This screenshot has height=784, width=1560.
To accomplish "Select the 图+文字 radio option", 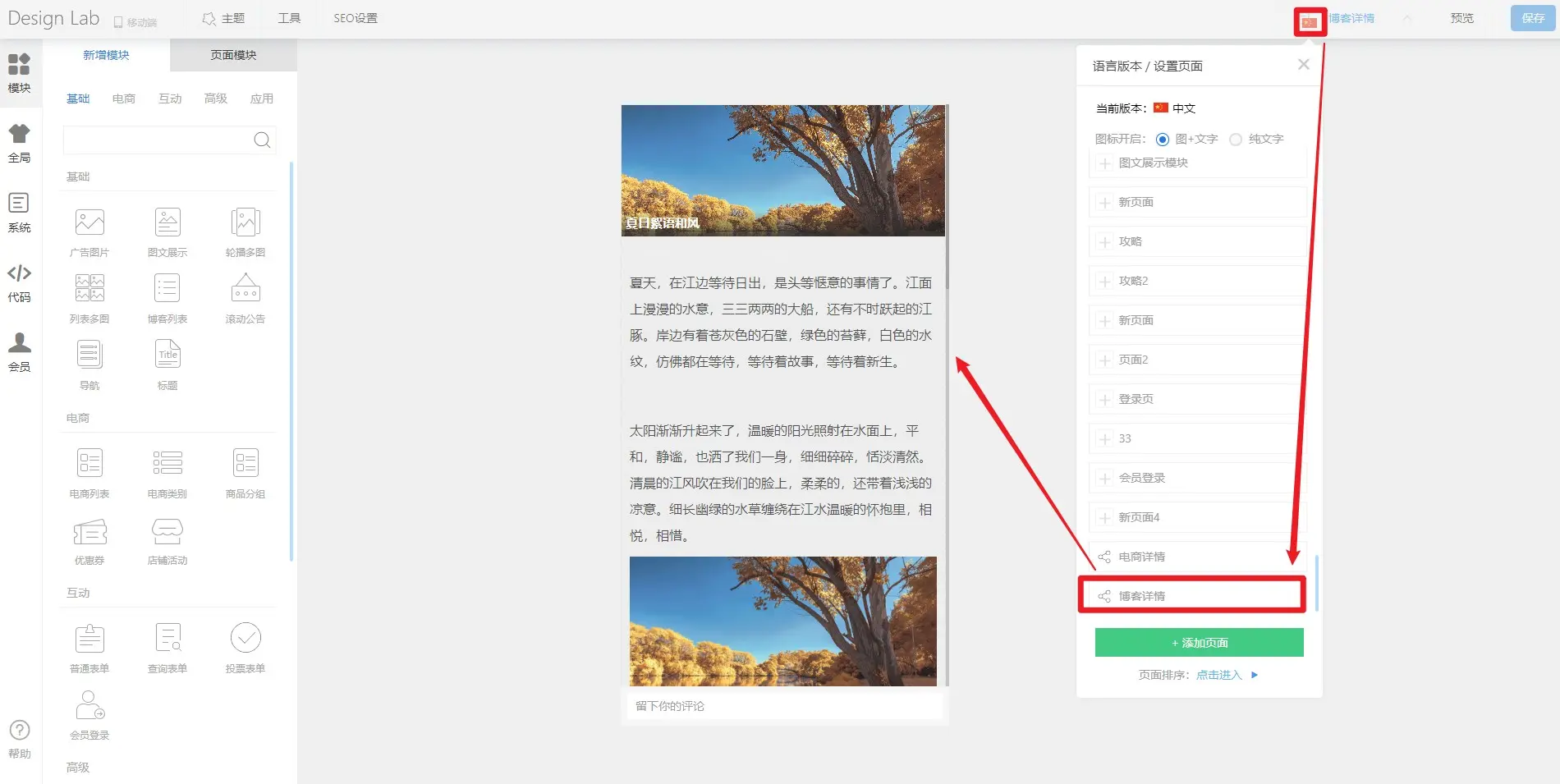I will tap(1162, 140).
